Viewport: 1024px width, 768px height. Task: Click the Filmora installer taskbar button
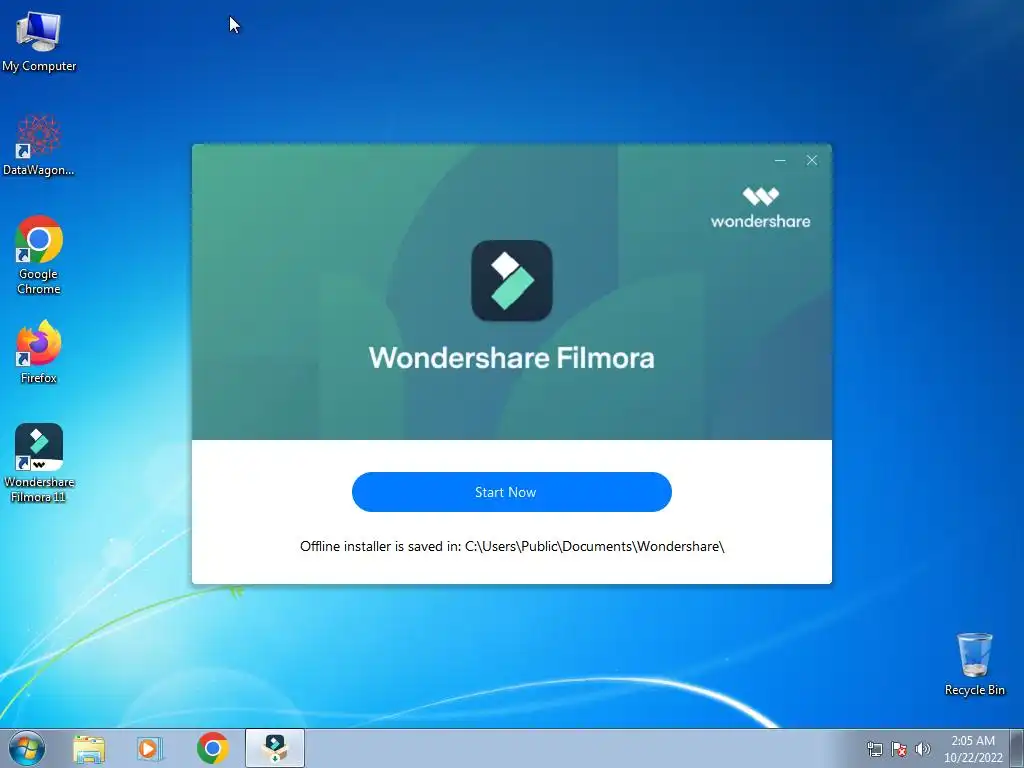tap(275, 748)
